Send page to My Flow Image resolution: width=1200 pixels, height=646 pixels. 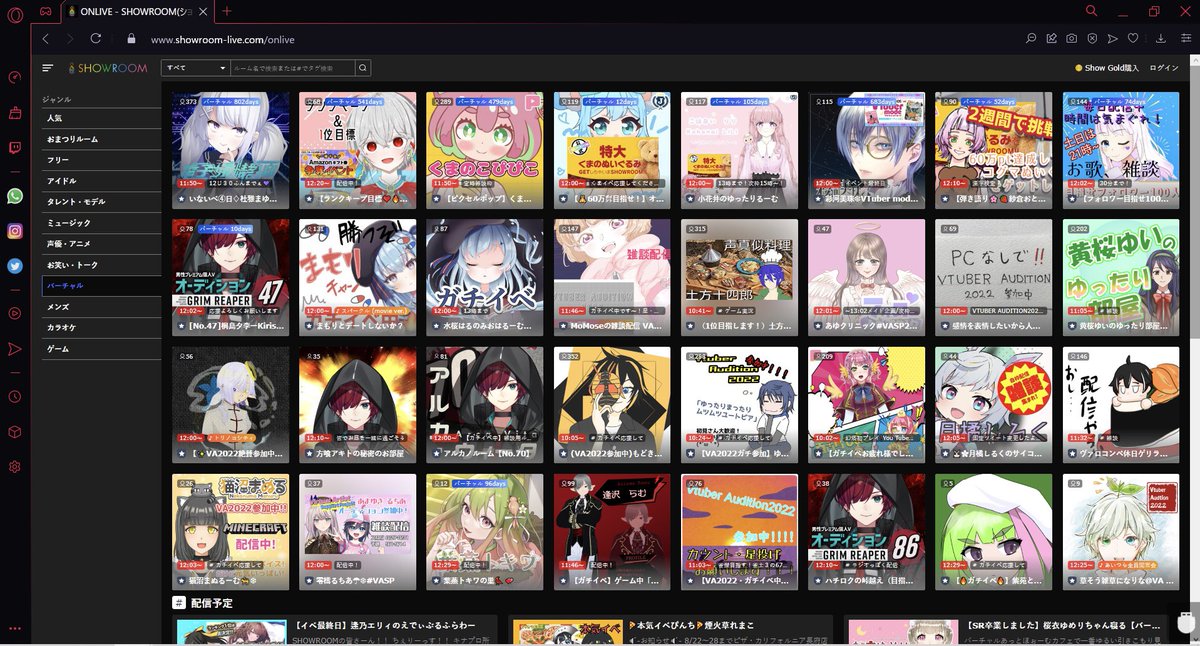[x=1112, y=38]
